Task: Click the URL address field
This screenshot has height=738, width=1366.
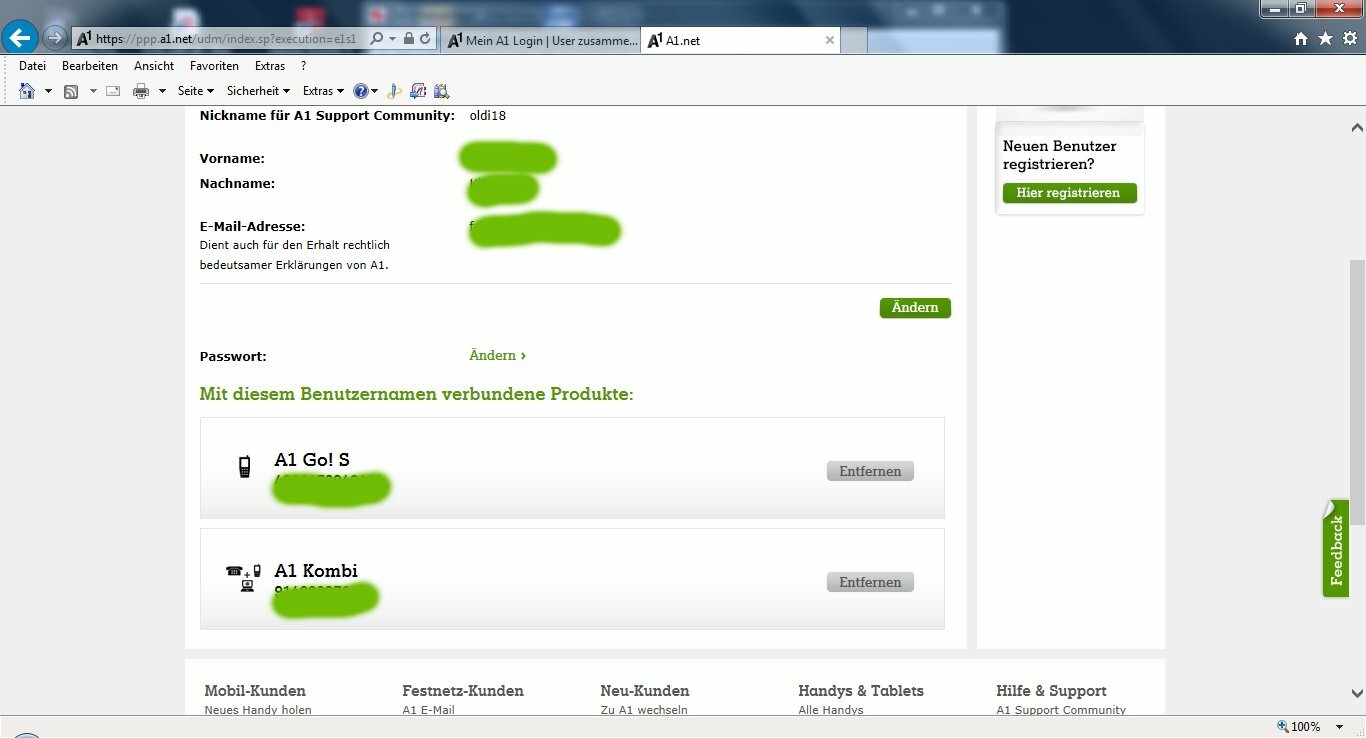Action: (x=225, y=39)
